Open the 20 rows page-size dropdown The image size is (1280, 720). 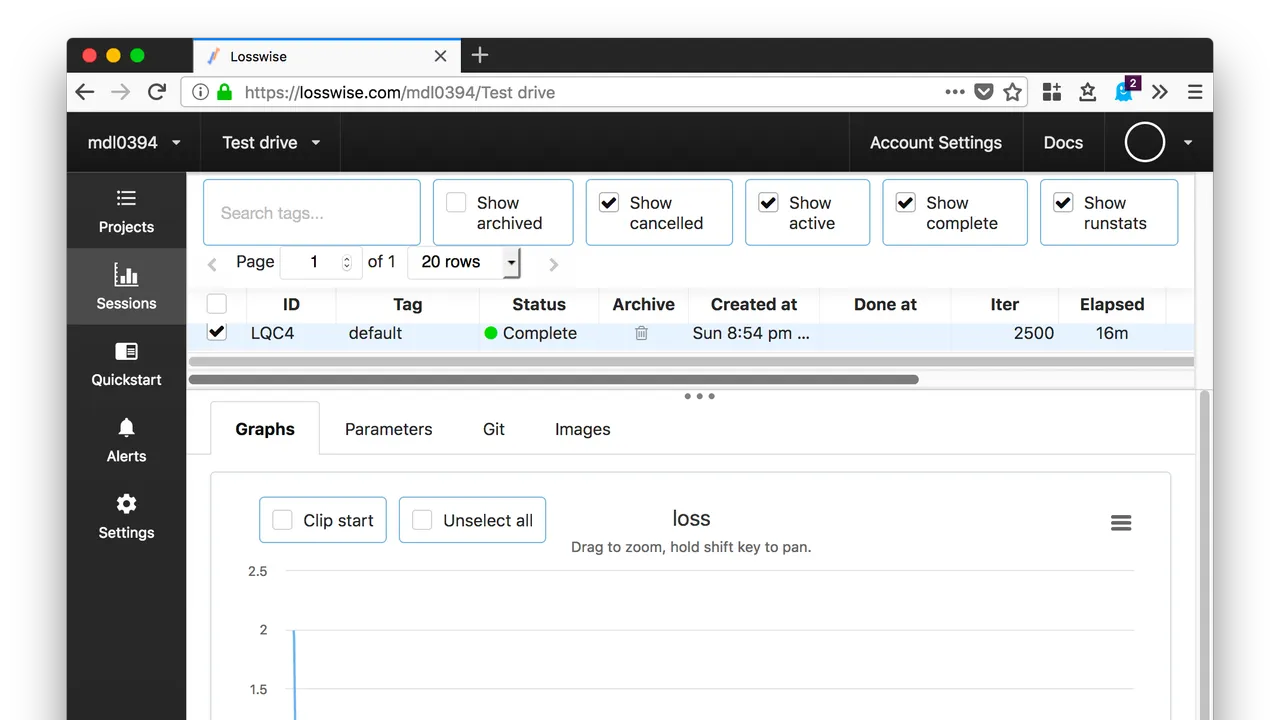click(464, 262)
